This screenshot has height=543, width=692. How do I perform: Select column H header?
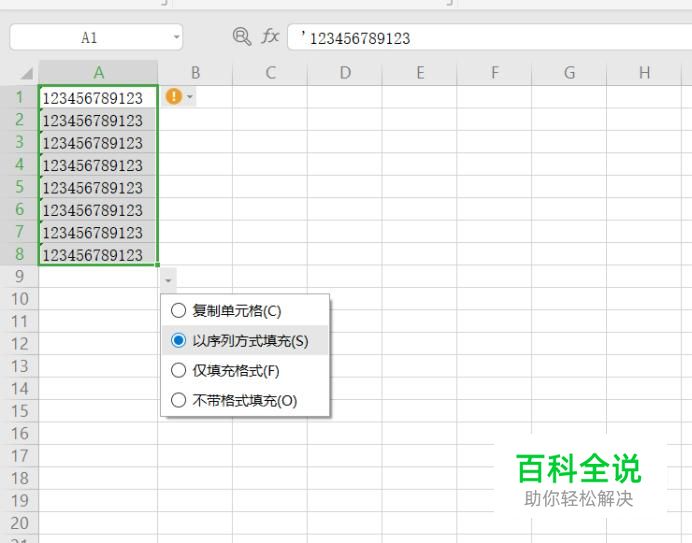point(644,72)
